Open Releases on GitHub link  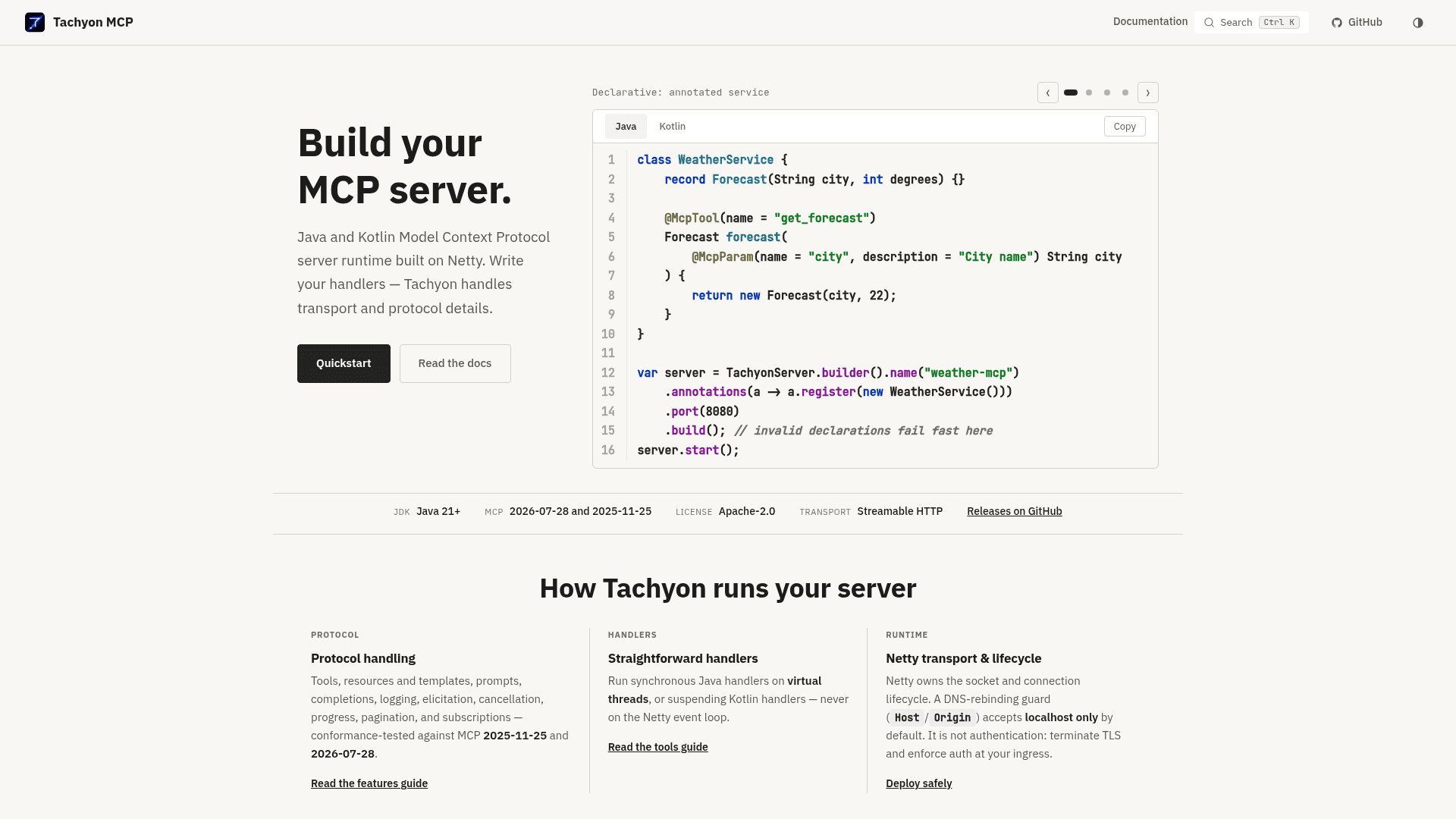(x=1015, y=512)
